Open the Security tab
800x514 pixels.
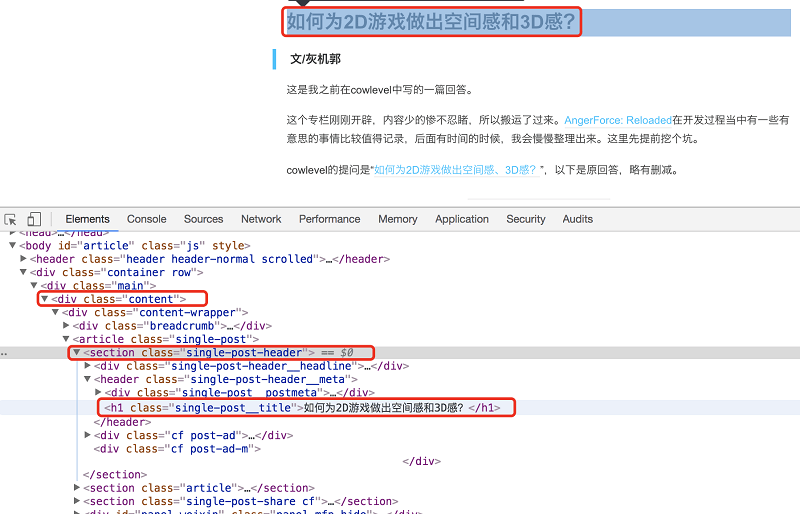tap(525, 219)
